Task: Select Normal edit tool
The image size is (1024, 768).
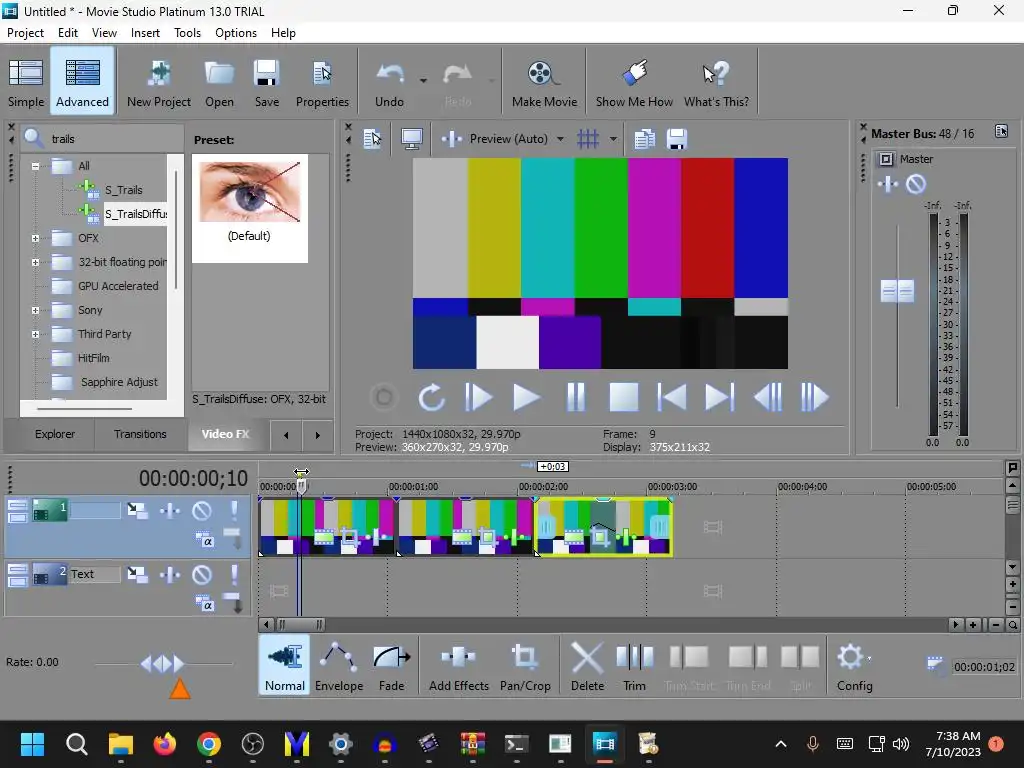Action: pos(285,666)
